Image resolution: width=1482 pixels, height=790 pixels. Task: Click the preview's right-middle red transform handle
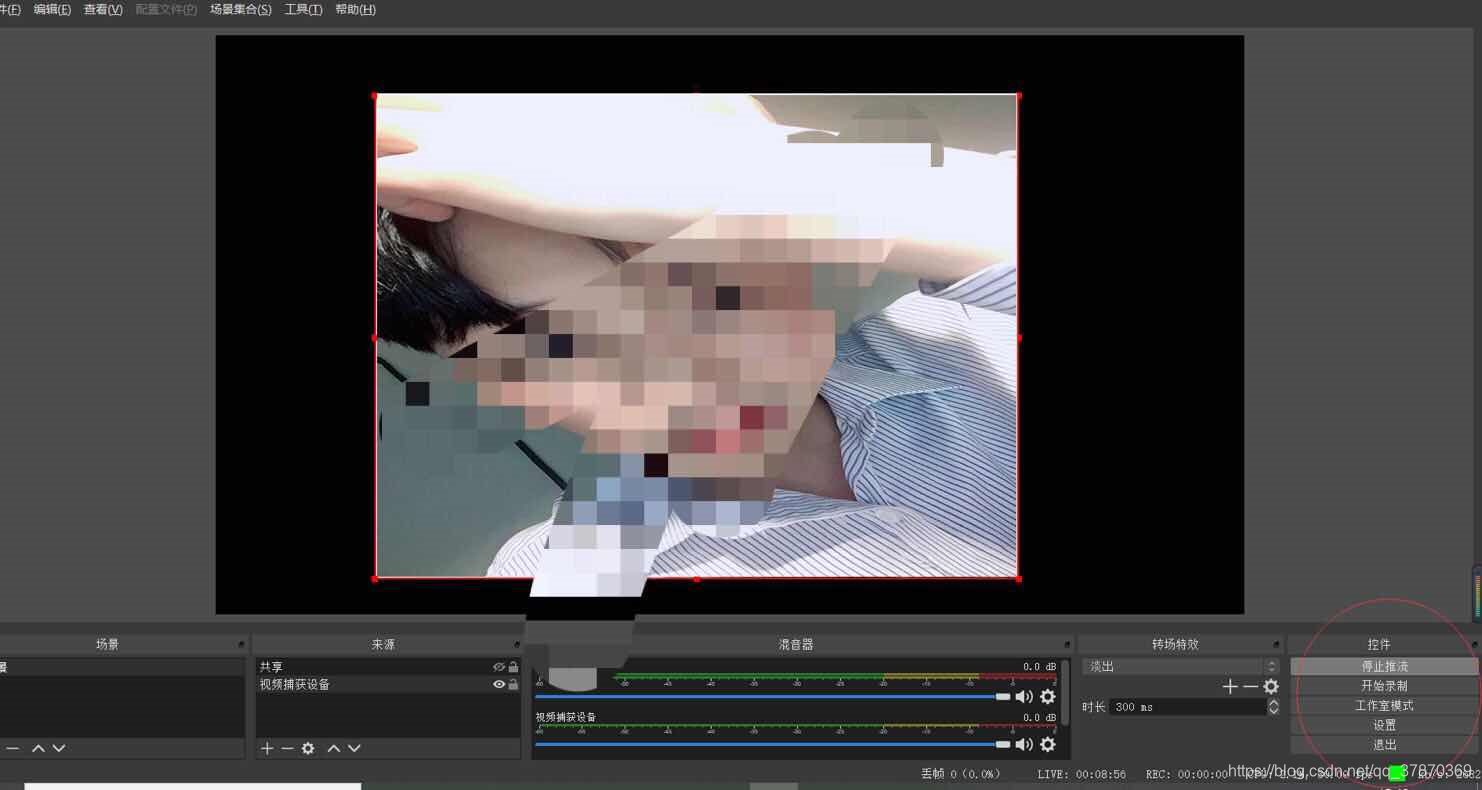[x=1018, y=337]
